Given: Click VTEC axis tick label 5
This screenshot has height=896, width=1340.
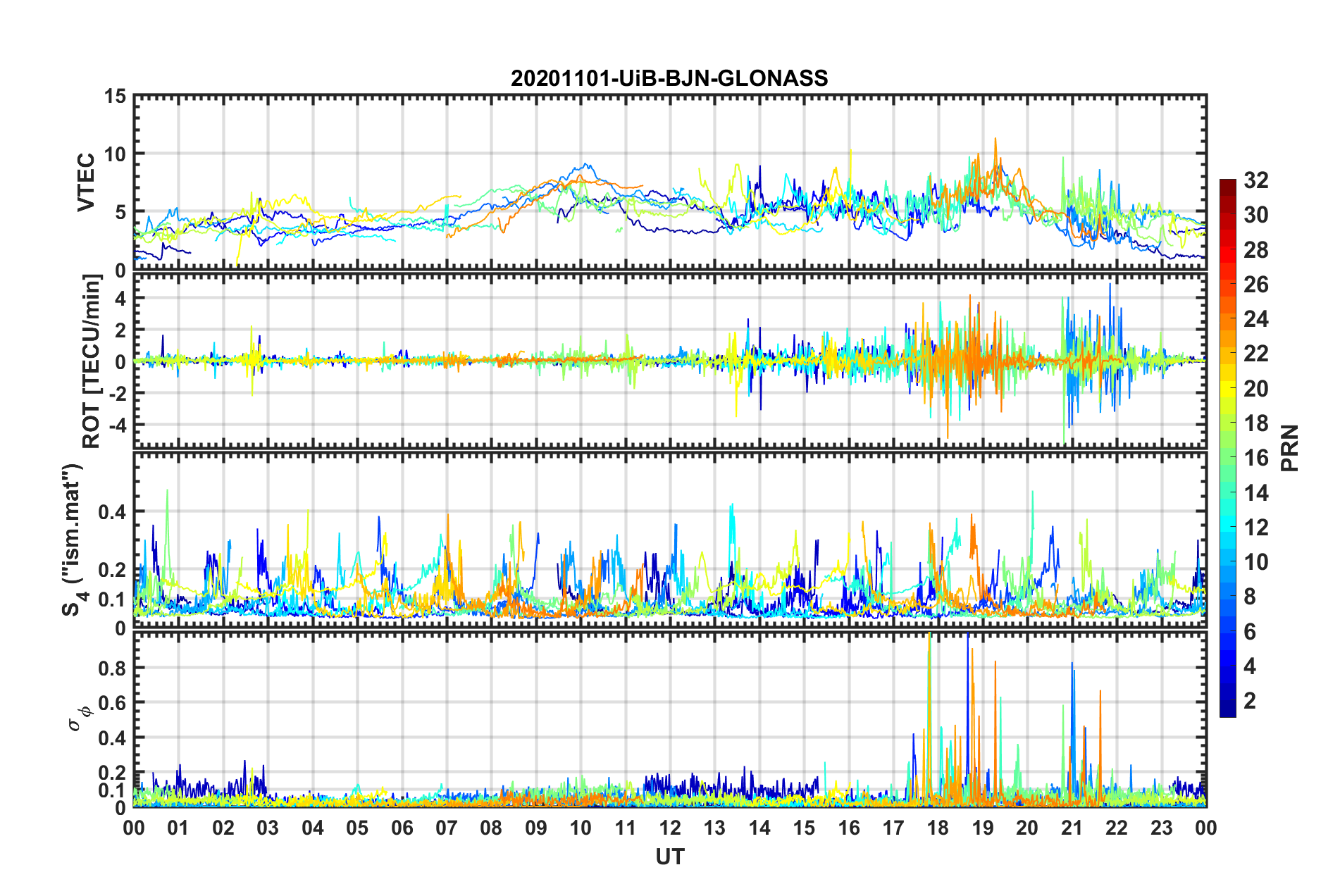Looking at the screenshot, I should 120,212.
